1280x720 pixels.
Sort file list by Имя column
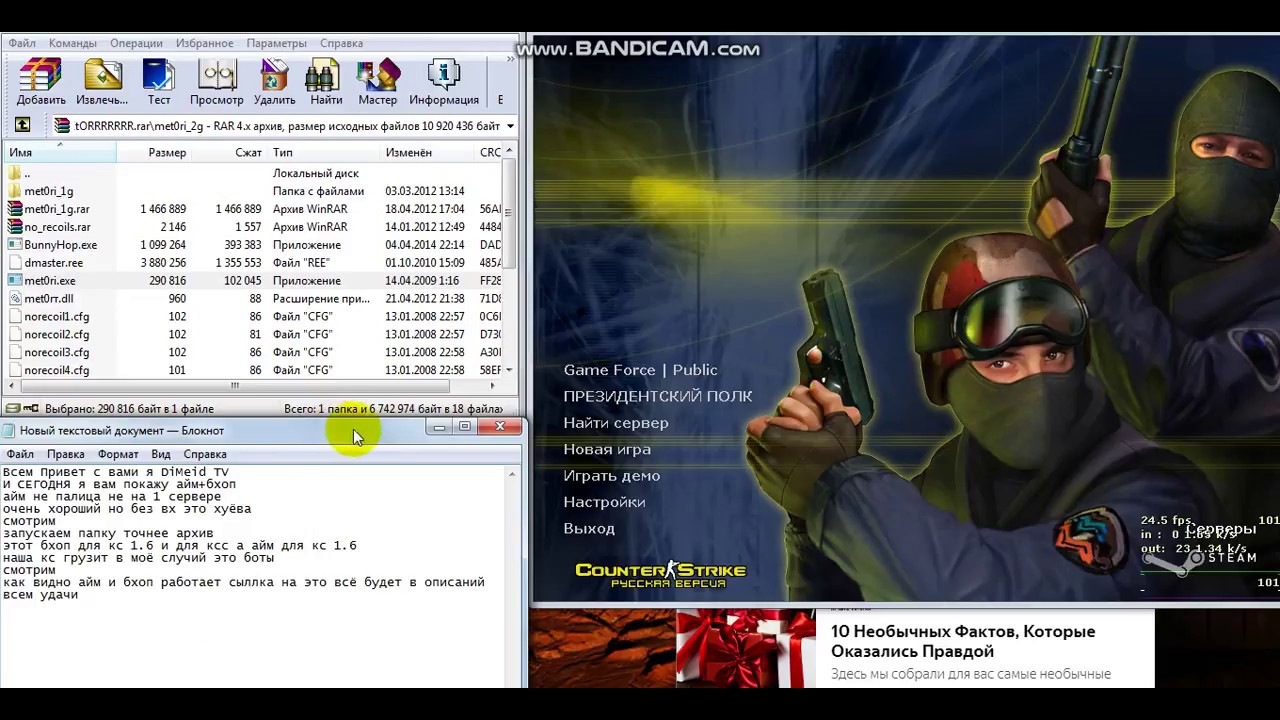pyautogui.click(x=60, y=152)
